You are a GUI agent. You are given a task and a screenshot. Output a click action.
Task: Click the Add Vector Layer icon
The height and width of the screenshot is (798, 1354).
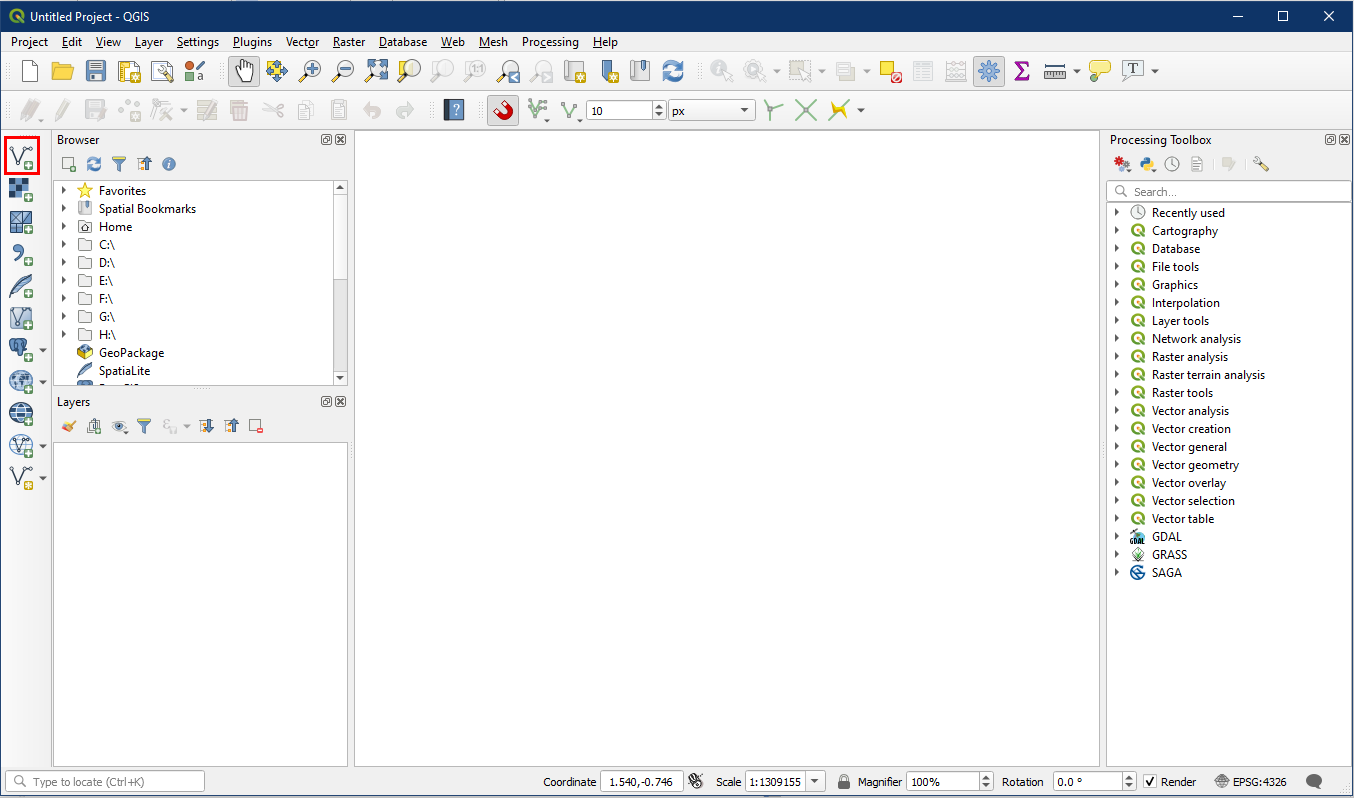(x=22, y=156)
